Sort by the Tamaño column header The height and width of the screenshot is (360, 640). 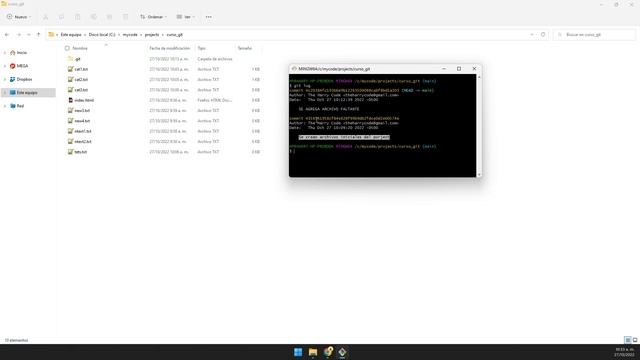click(245, 48)
